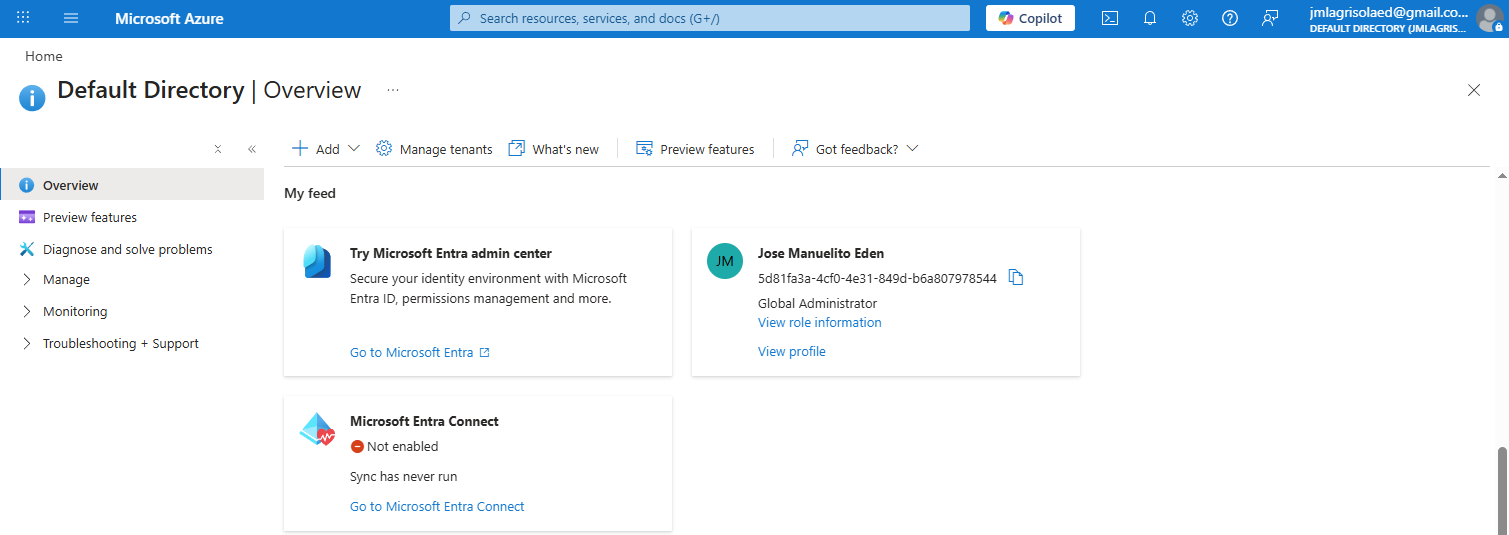The image size is (1509, 535).
Task: Expand the Monitoring section
Action: click(74, 312)
